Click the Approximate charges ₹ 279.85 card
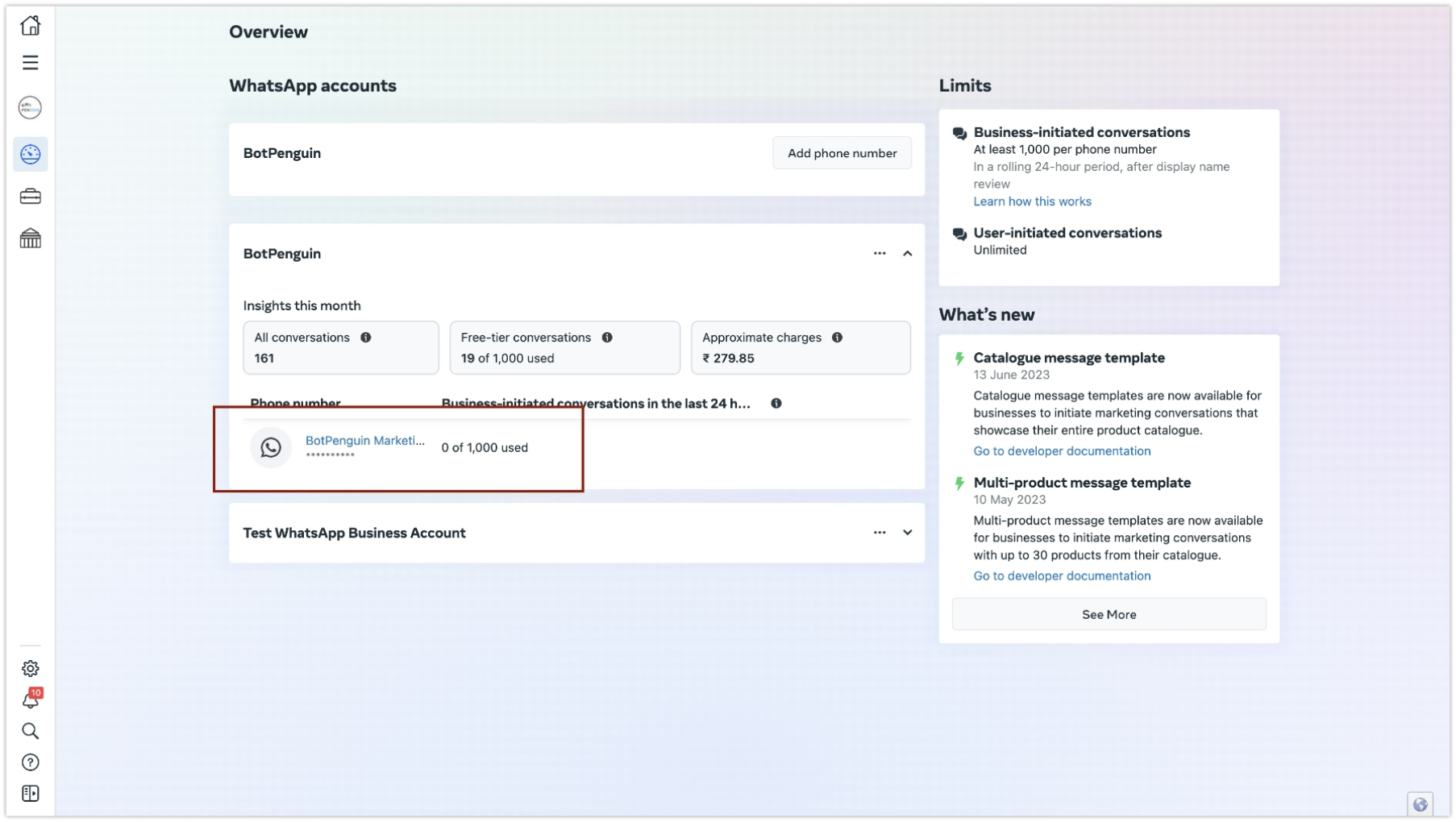1456x822 pixels. tap(801, 348)
